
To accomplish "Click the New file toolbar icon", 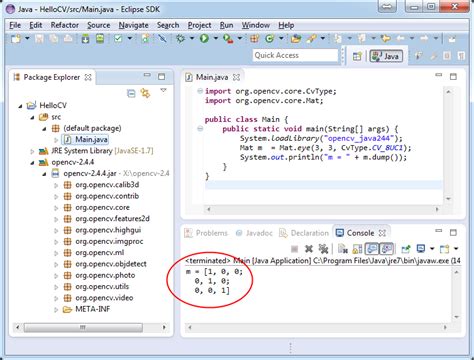I will pos(16,39).
